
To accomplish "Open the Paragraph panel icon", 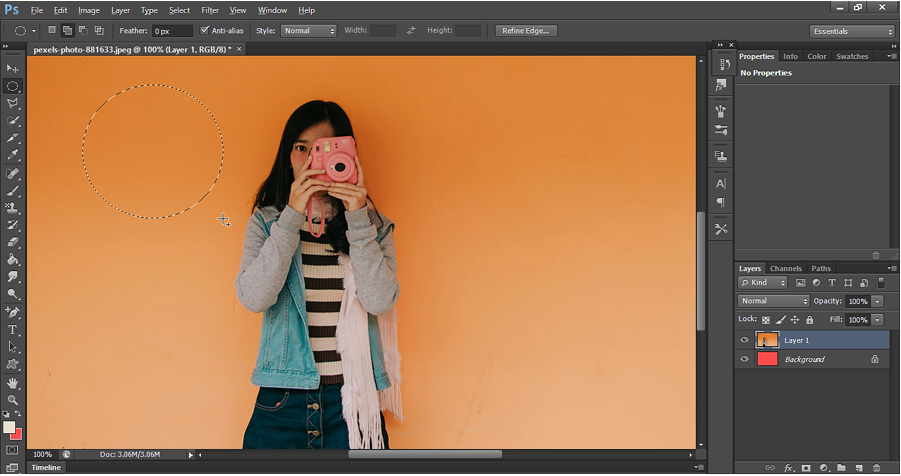I will 721,202.
